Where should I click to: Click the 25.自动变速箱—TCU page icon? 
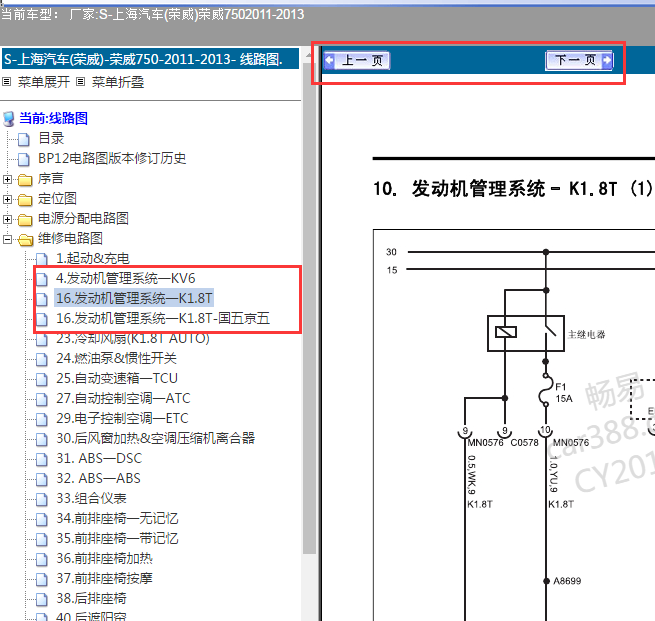tap(41, 379)
